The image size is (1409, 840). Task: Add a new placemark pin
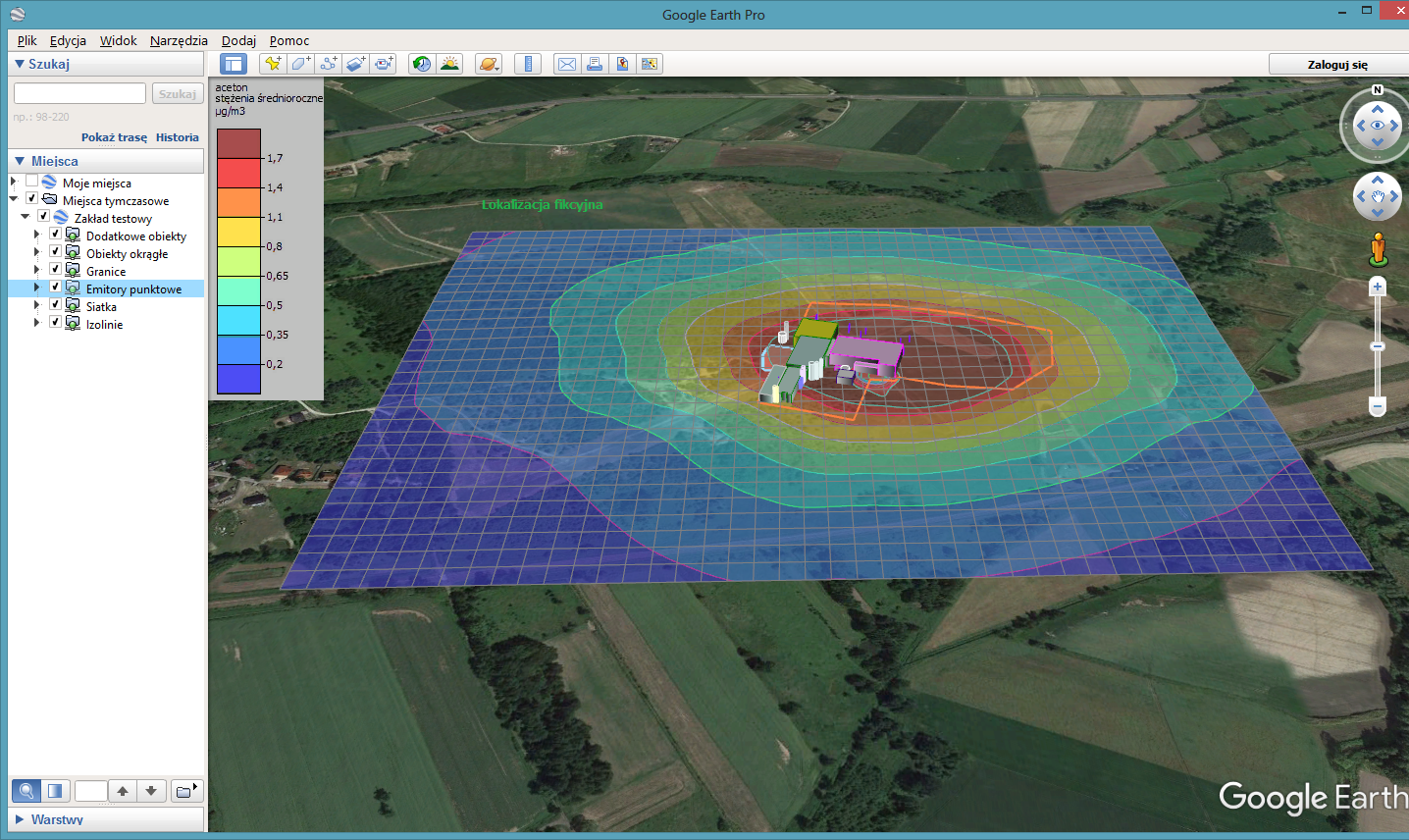(274, 64)
